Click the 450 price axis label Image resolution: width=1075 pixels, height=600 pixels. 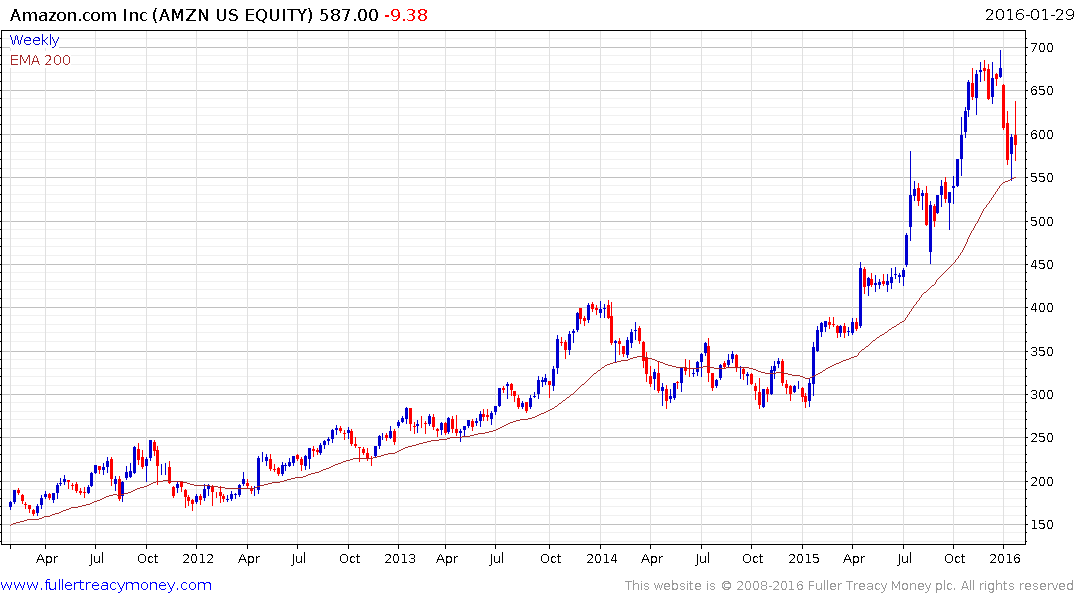pos(1041,265)
